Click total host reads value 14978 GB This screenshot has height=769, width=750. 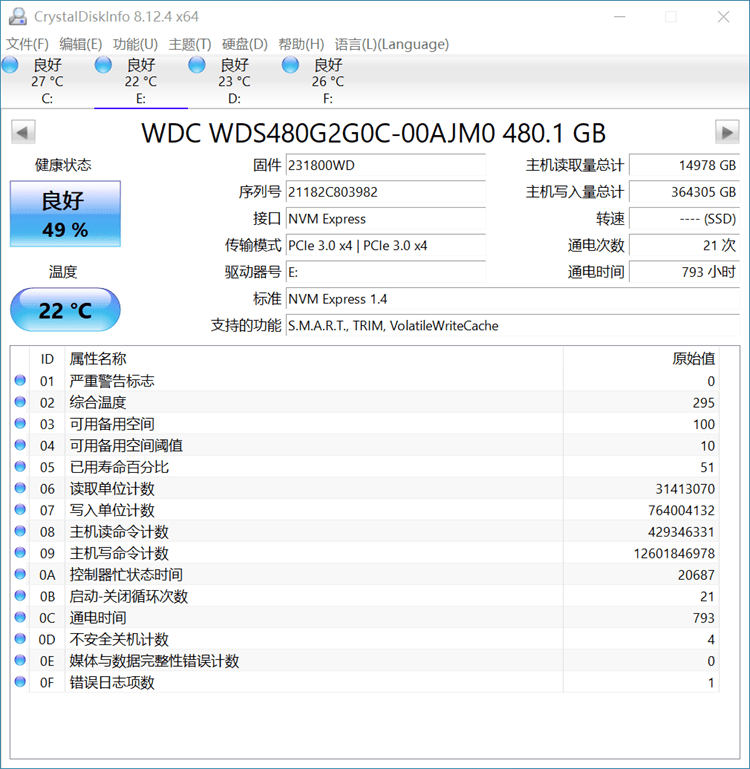(684, 165)
